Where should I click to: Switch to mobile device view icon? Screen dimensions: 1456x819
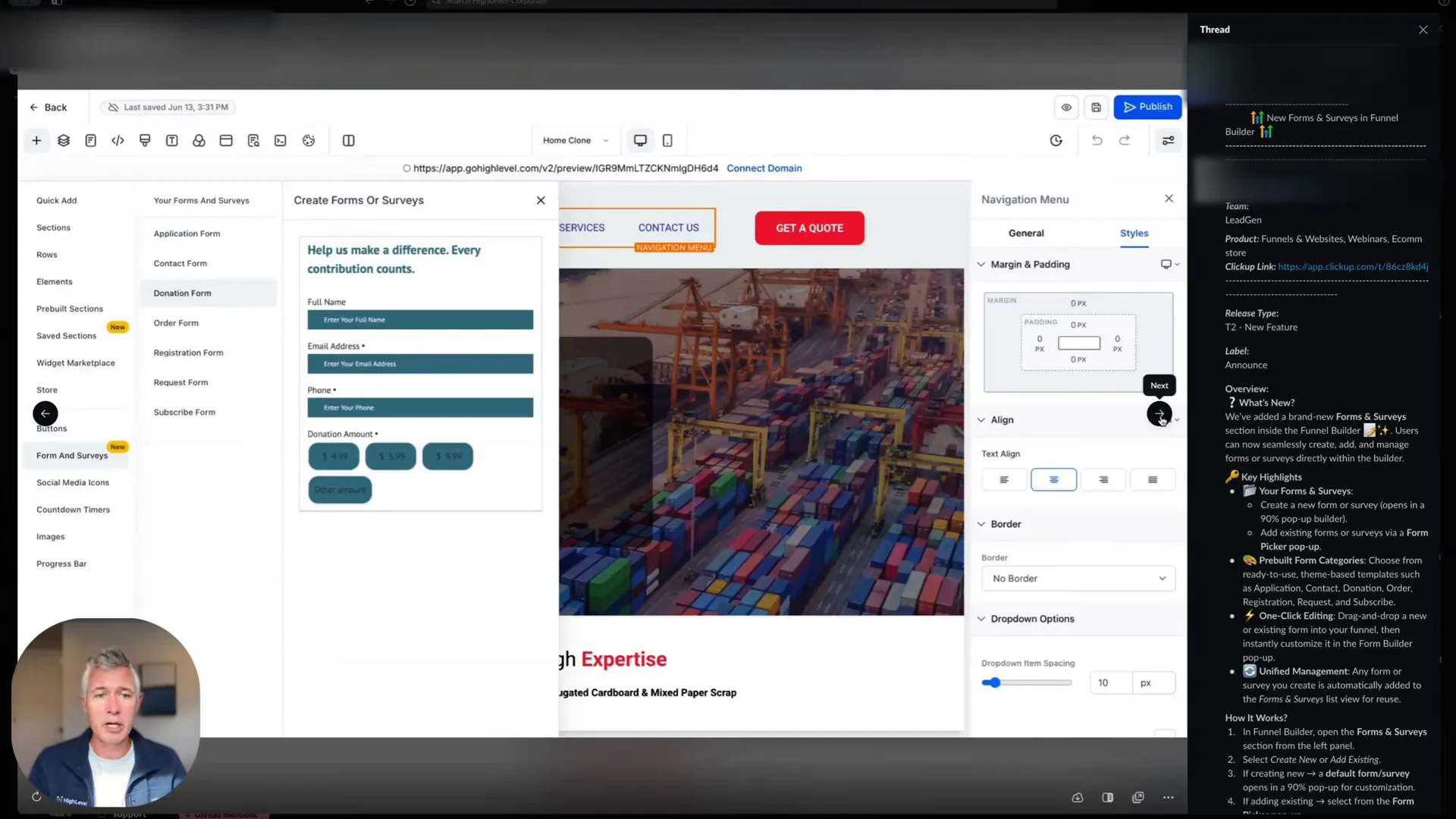[x=667, y=140]
